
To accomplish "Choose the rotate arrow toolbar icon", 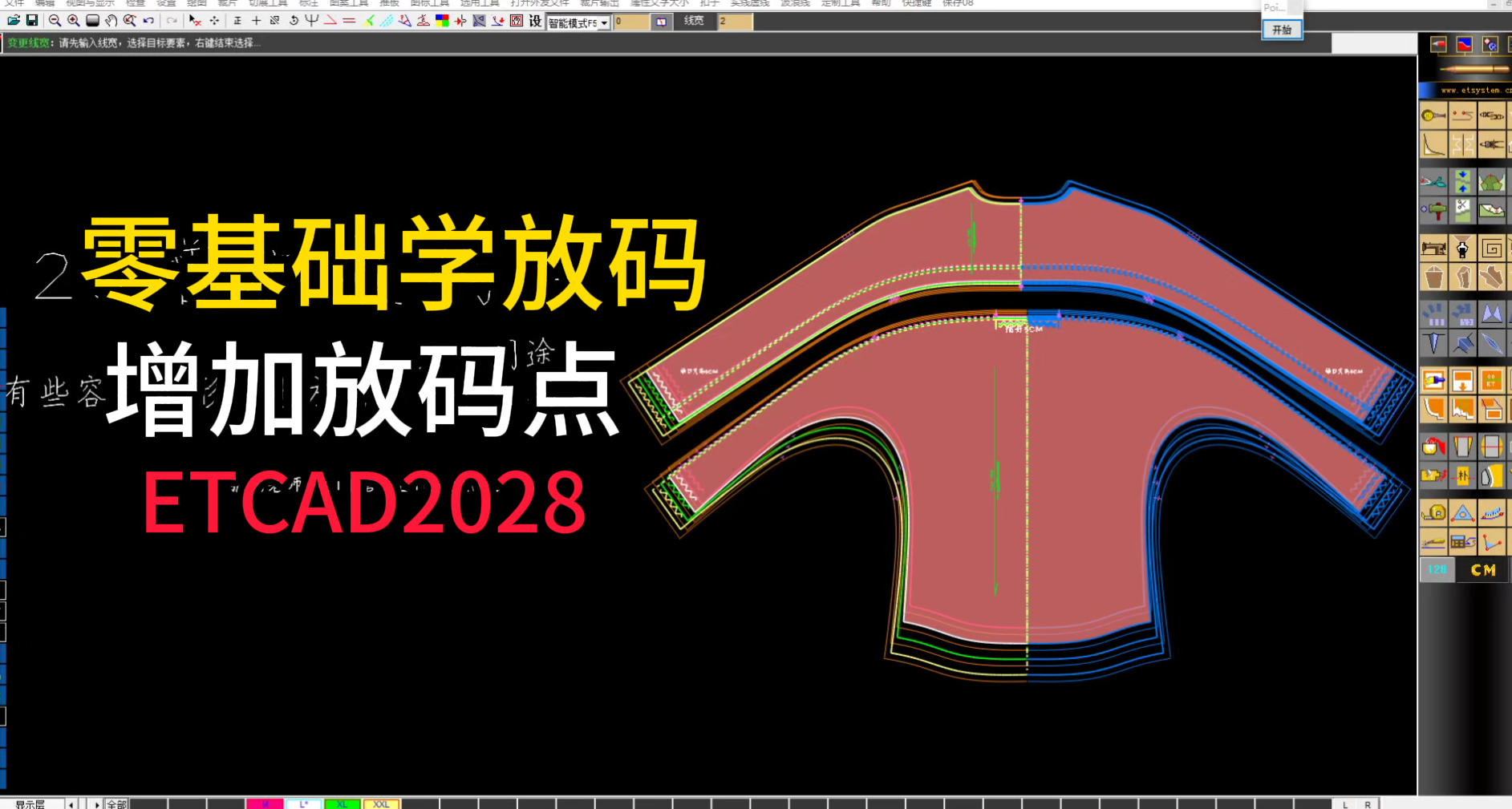I will click(x=294, y=21).
